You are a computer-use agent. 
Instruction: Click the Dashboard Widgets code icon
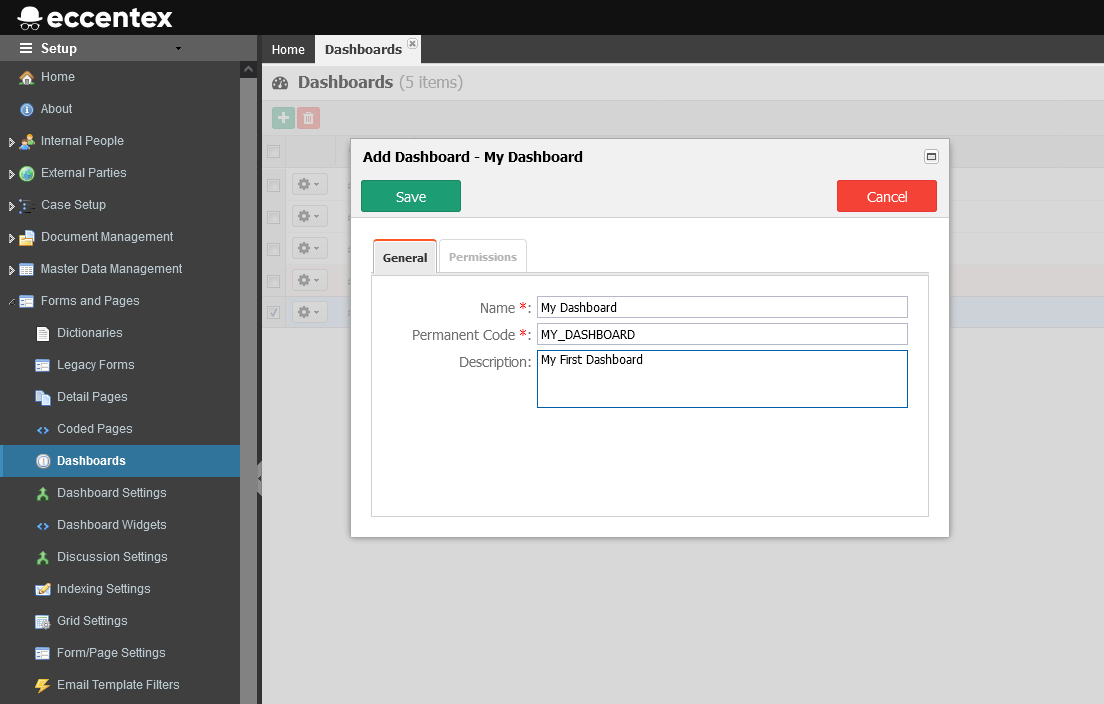coord(43,525)
